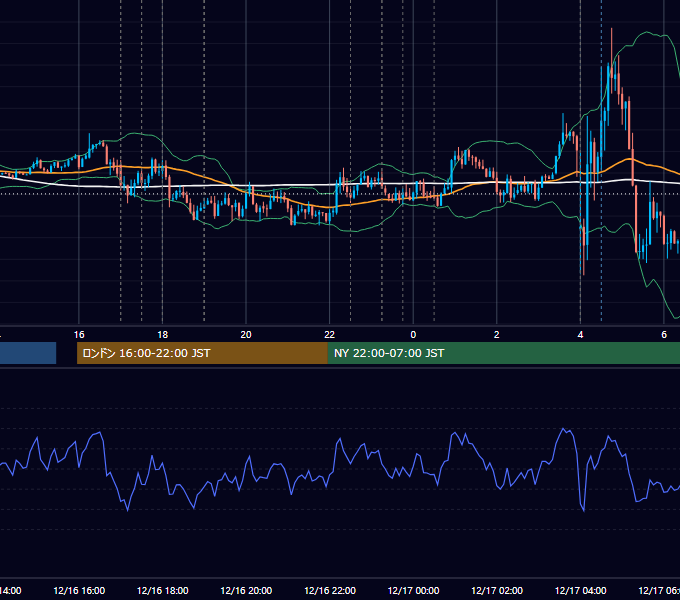680x600 pixels.
Task: Click hour label 0 on price chart axis
Action: [x=413, y=335]
